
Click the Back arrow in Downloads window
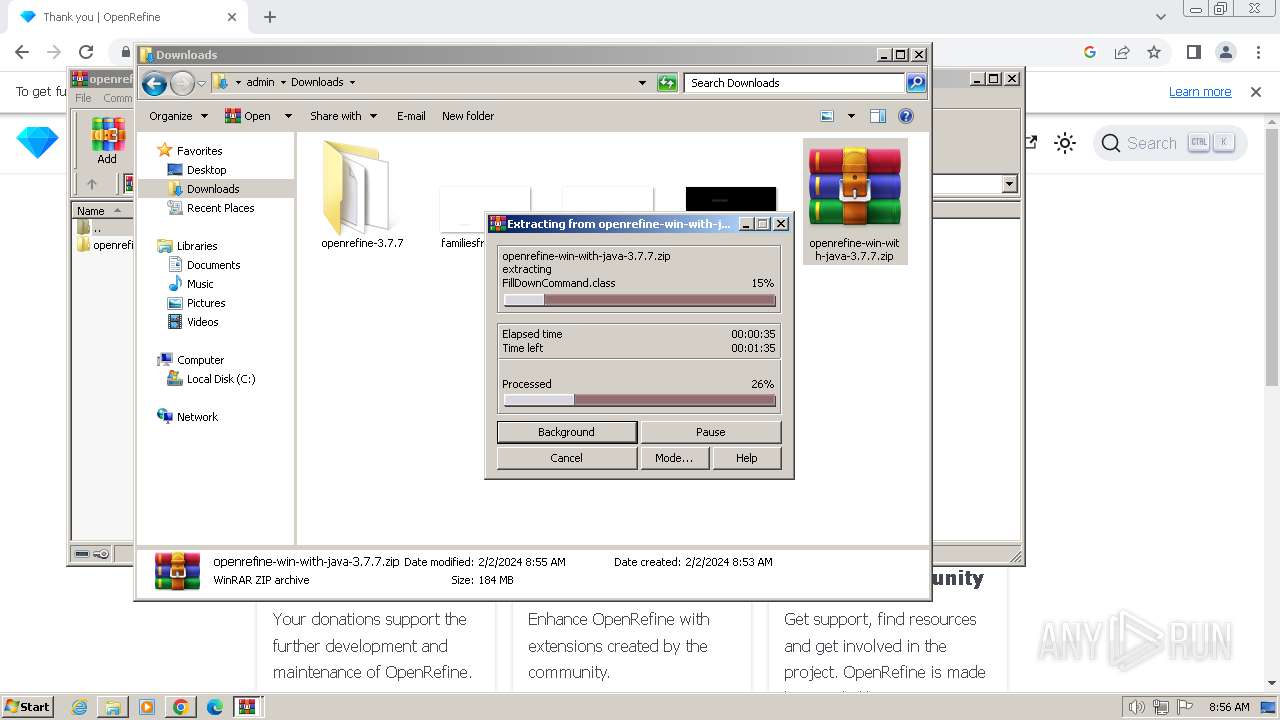[154, 83]
